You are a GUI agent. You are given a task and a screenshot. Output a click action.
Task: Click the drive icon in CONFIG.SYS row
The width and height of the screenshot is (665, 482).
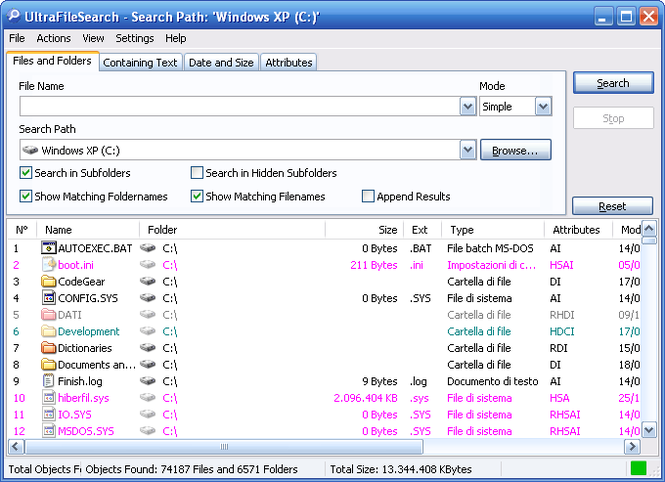(148, 298)
